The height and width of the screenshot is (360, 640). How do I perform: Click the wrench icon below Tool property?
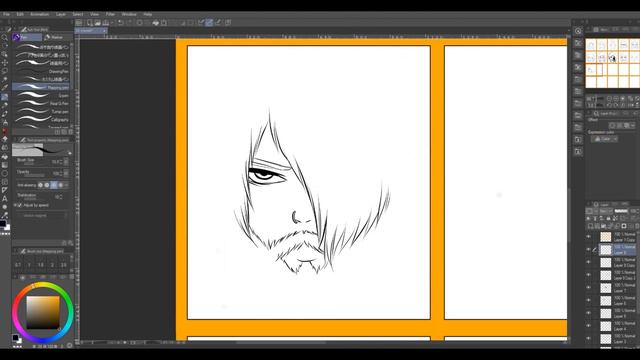click(70, 243)
